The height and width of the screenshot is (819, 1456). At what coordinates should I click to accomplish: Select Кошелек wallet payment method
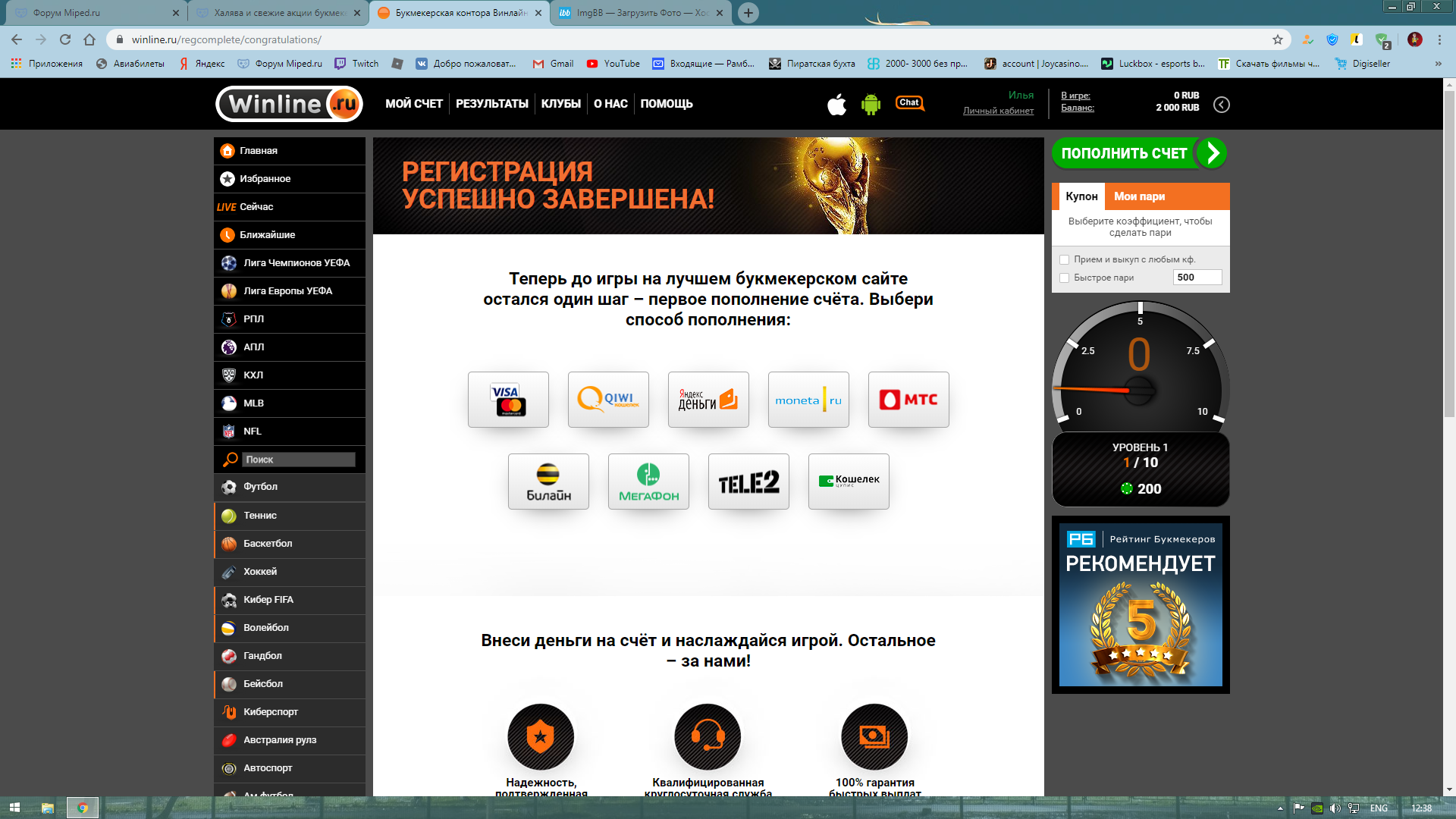pos(849,482)
